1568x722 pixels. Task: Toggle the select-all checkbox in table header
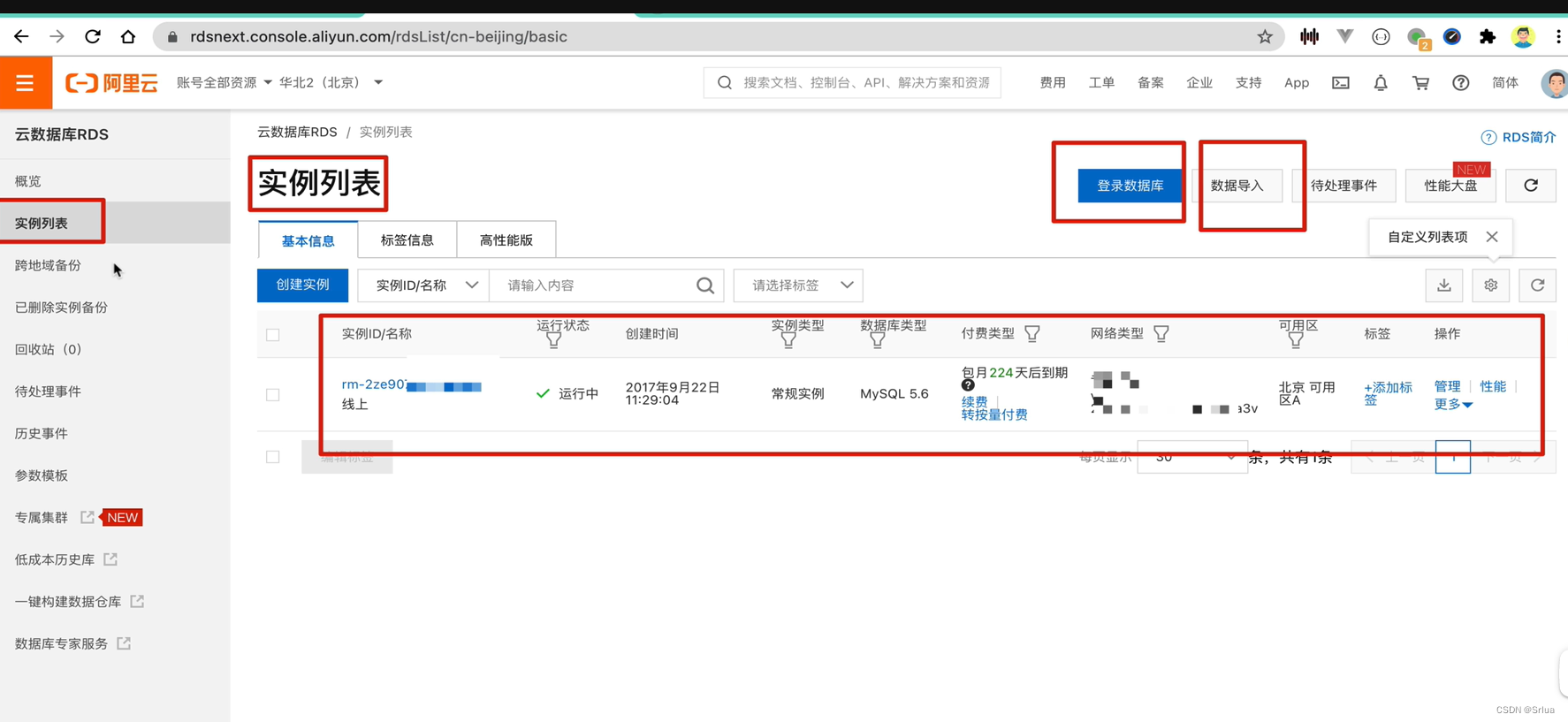tap(273, 335)
